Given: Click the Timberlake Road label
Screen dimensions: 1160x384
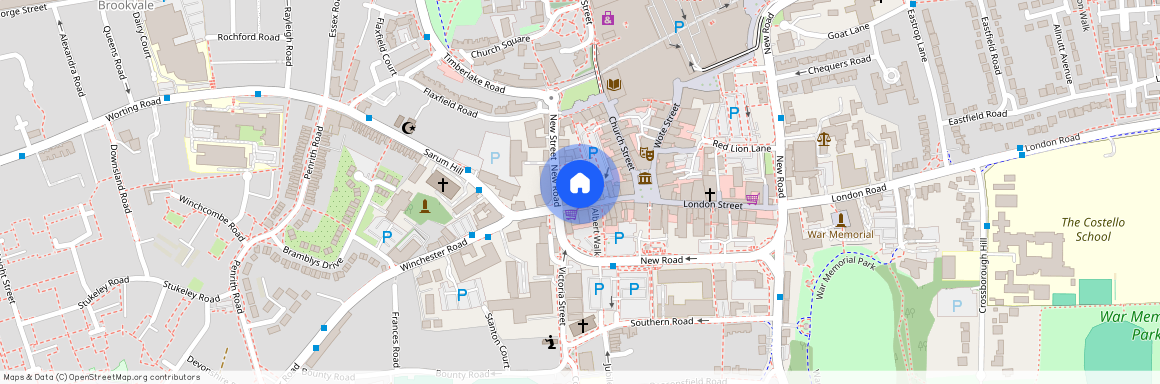Looking at the screenshot, I should pyautogui.click(x=474, y=74).
